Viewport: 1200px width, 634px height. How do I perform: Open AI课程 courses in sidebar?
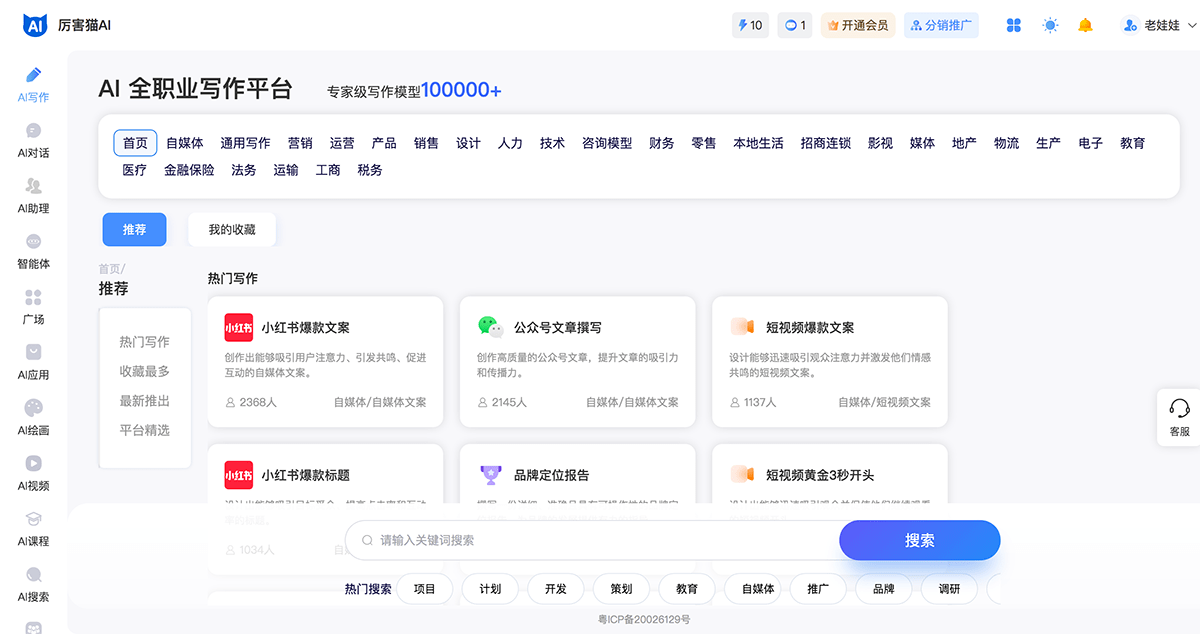[x=33, y=529]
